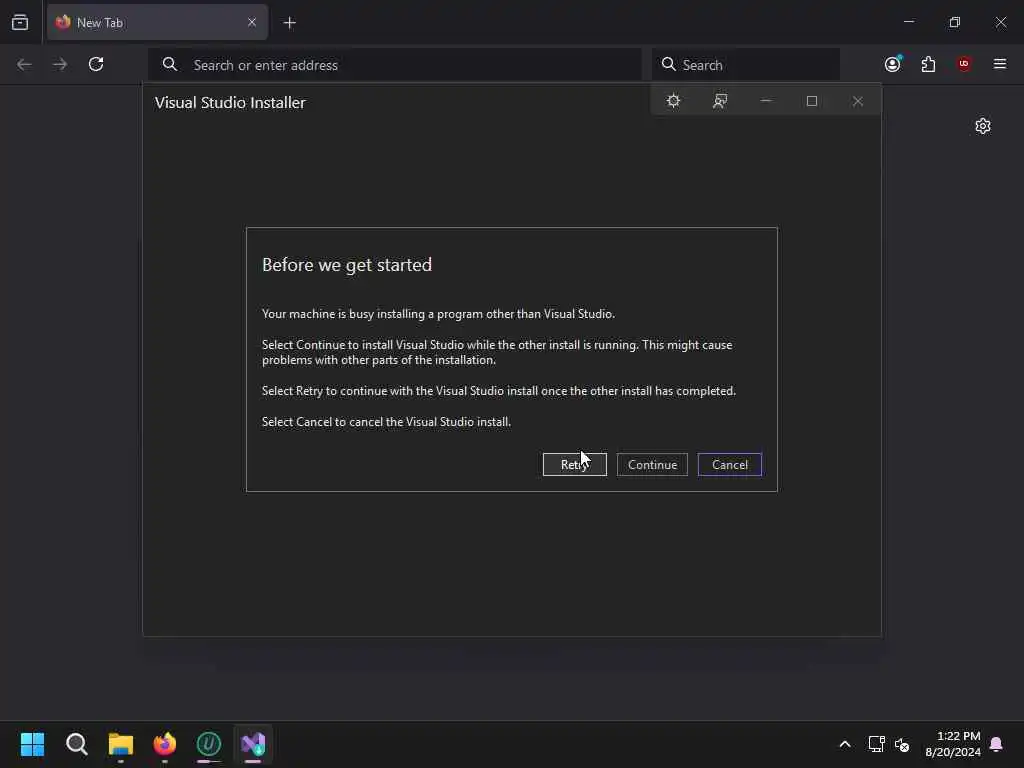Focus the Search or enter address bar
The height and width of the screenshot is (768, 1024).
394,65
